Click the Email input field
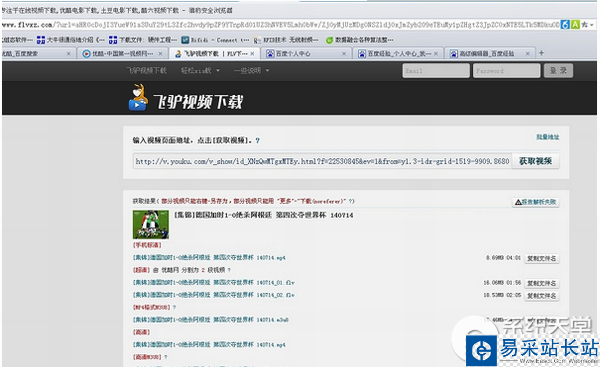The width and height of the screenshot is (600, 367). (436, 71)
